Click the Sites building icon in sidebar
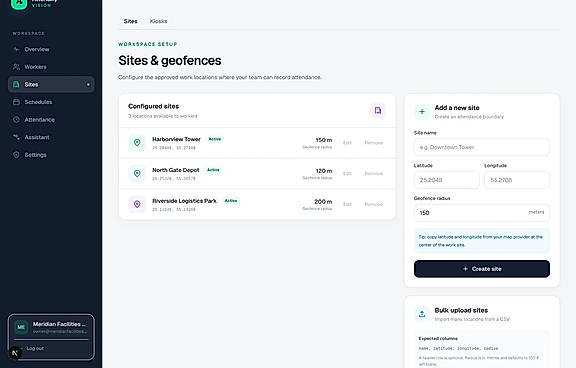 [x=16, y=84]
